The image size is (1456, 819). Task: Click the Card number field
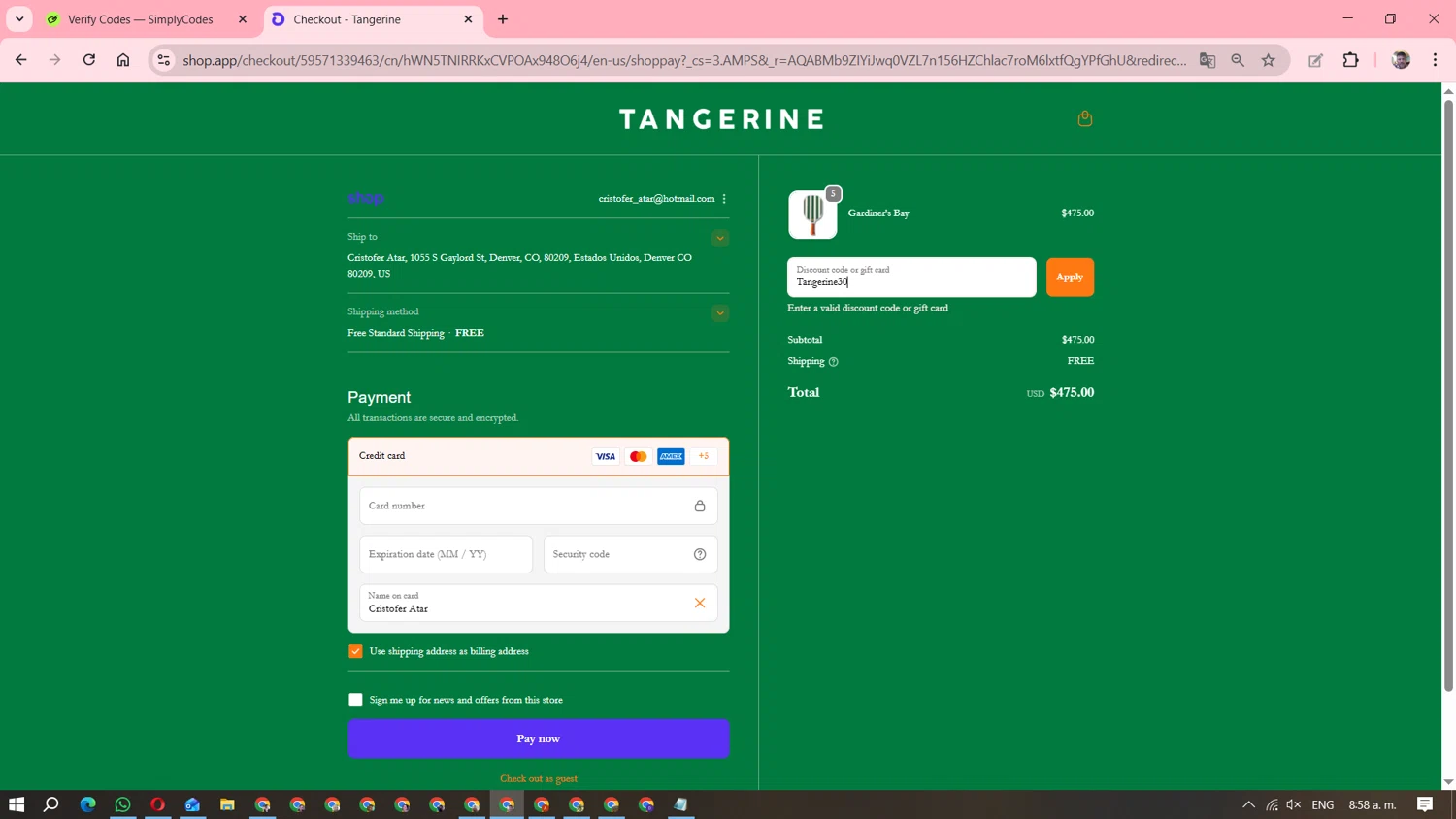(539, 506)
